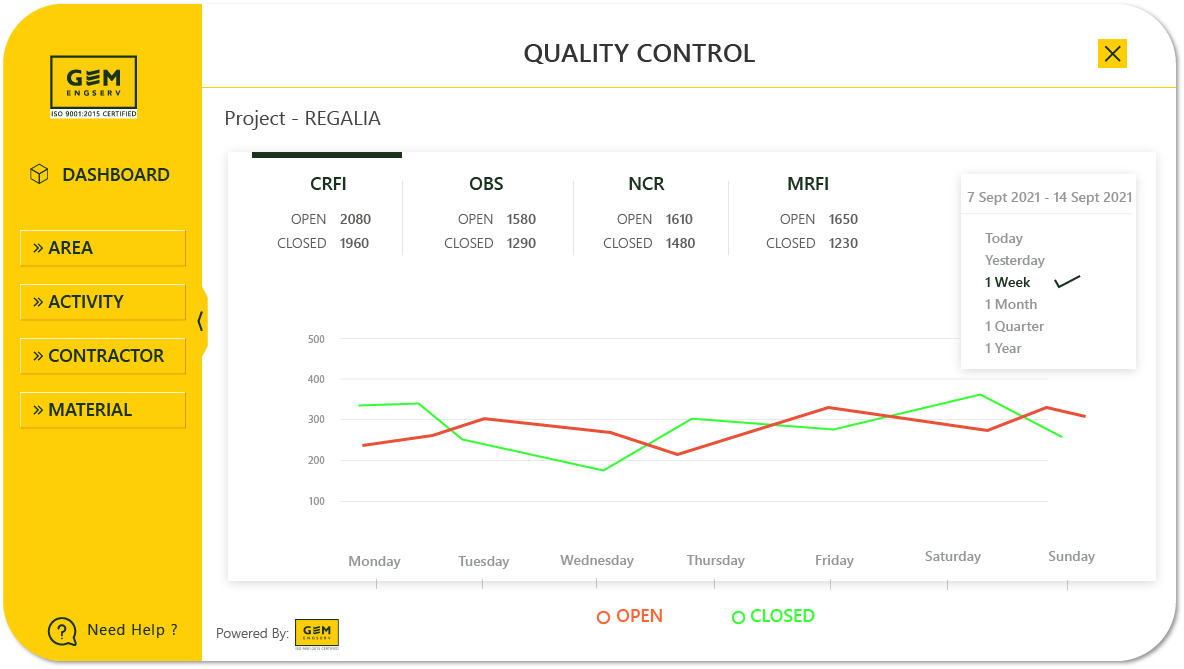Switch the period filter to 1 Month

point(1010,304)
